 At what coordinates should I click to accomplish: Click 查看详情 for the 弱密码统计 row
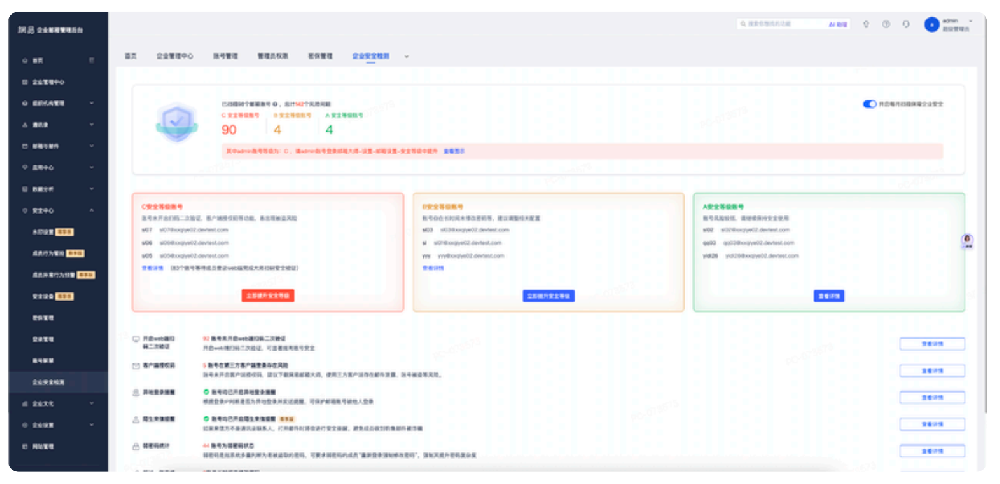[932, 451]
